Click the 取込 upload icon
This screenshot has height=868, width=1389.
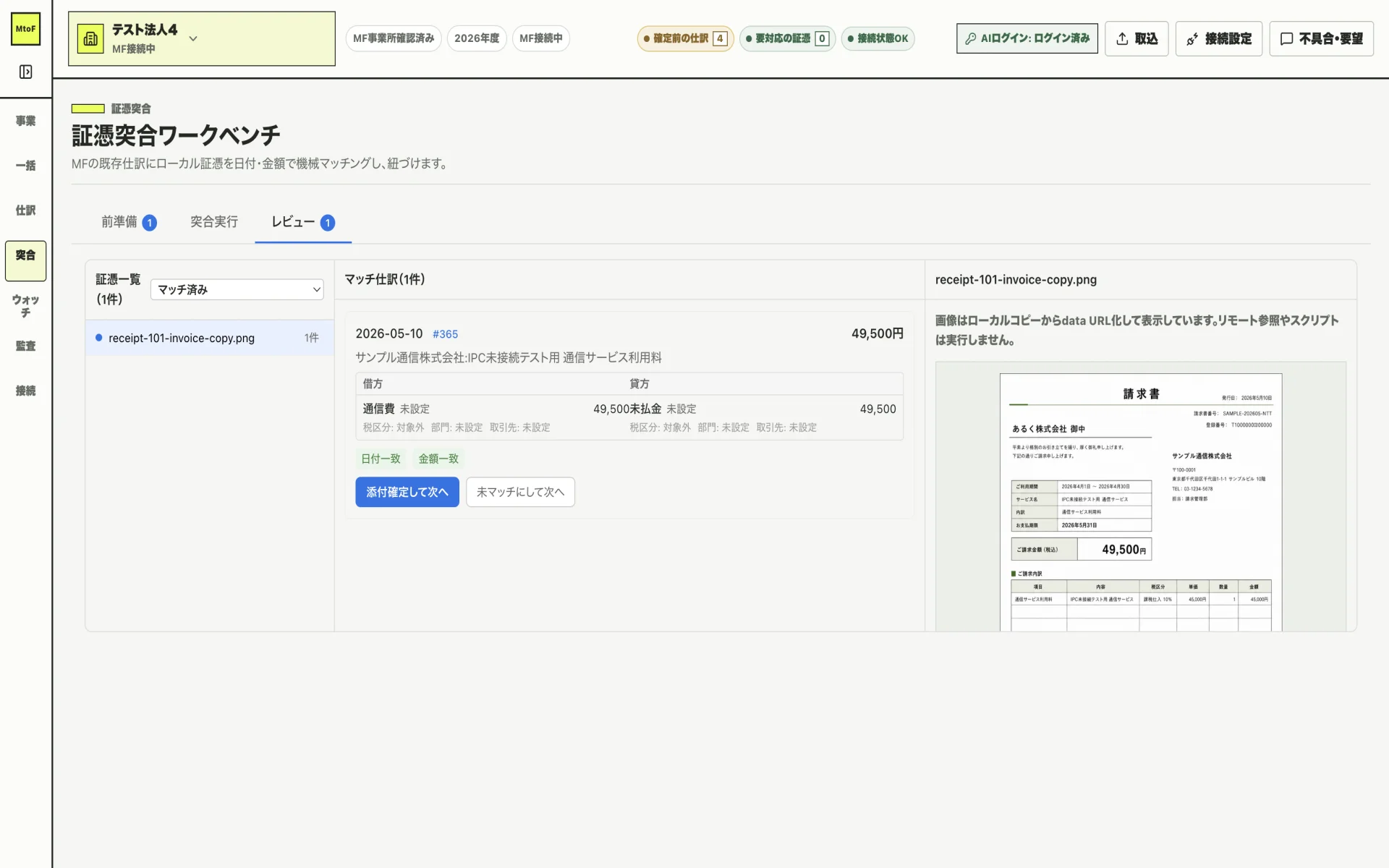(x=1122, y=38)
